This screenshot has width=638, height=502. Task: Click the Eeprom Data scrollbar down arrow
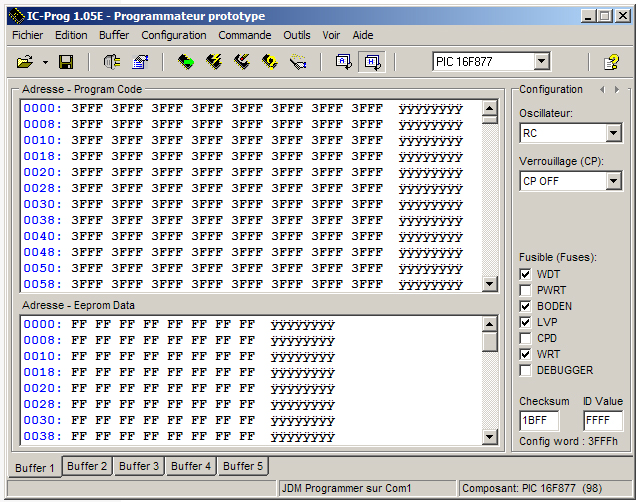click(x=489, y=437)
